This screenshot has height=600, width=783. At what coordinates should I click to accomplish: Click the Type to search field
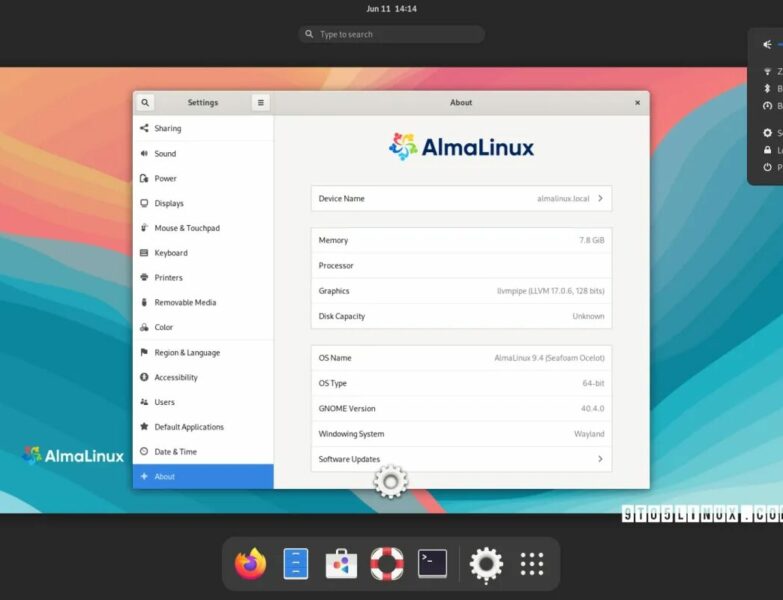392,34
